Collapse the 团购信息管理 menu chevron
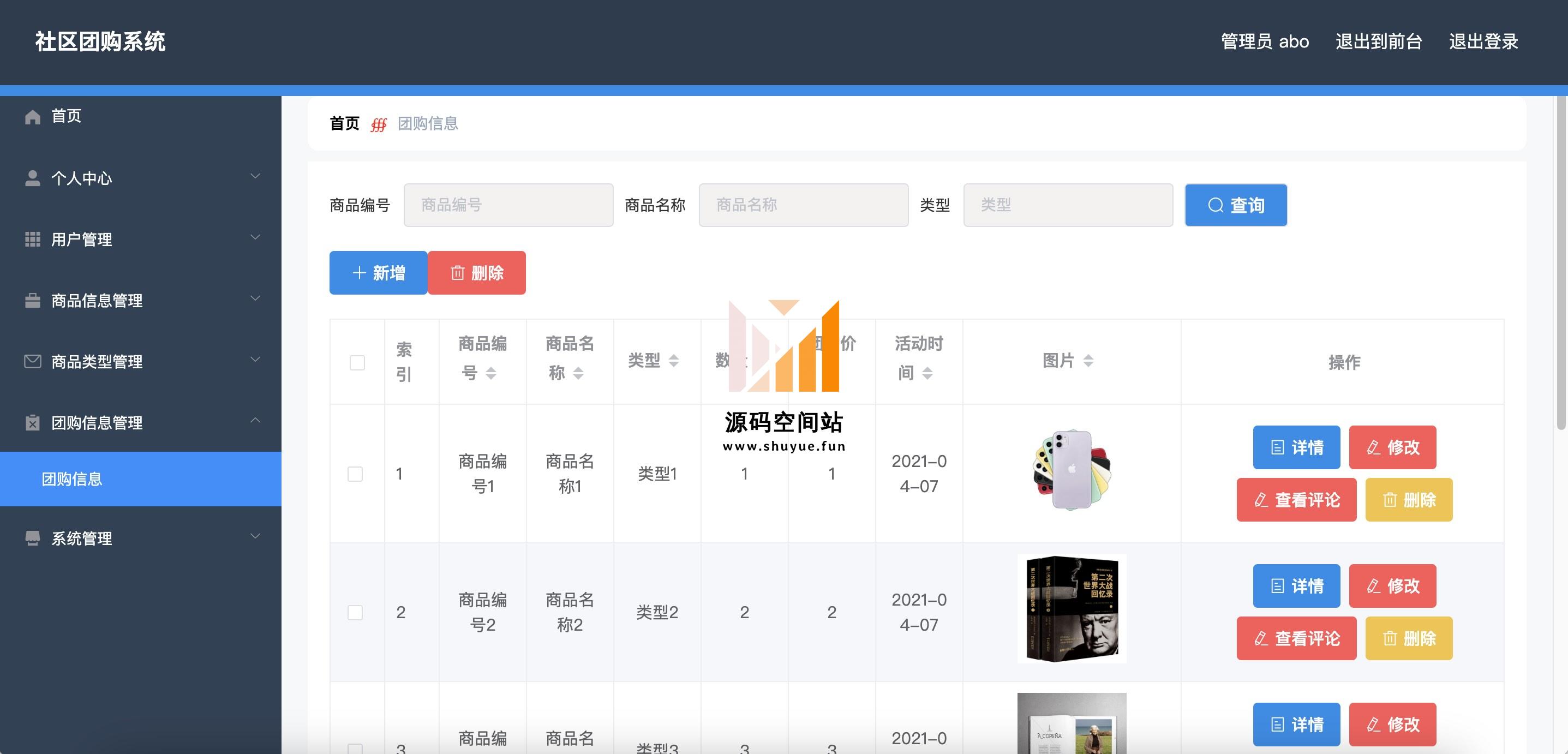 pyautogui.click(x=256, y=420)
